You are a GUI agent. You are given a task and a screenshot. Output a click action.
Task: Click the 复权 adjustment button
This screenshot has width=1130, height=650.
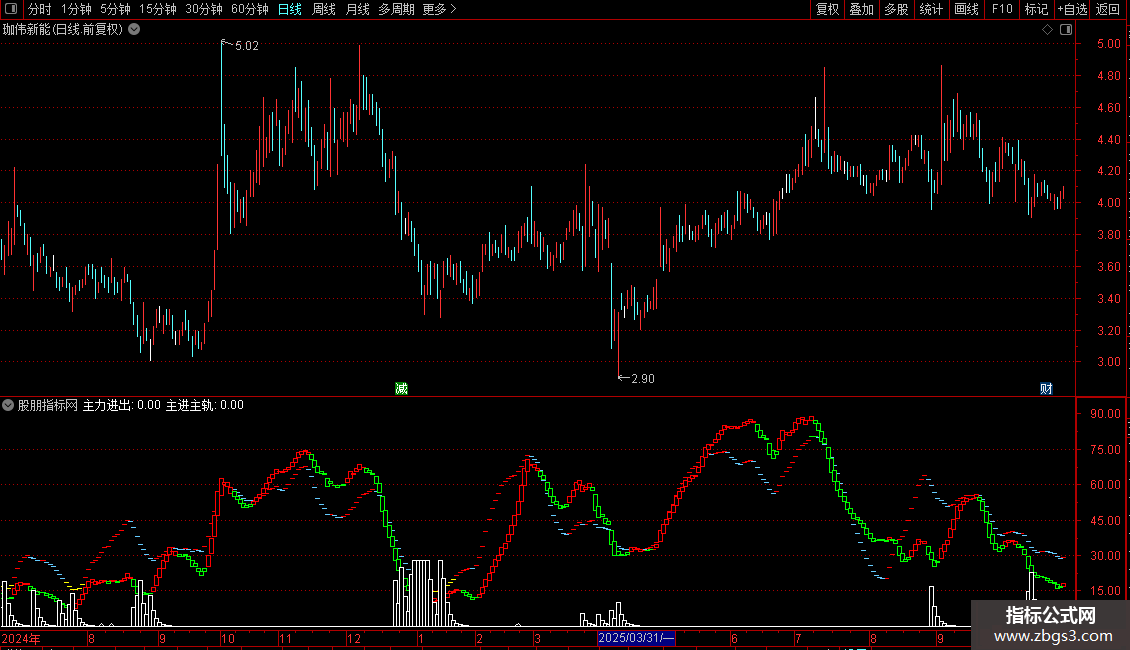tap(827, 9)
